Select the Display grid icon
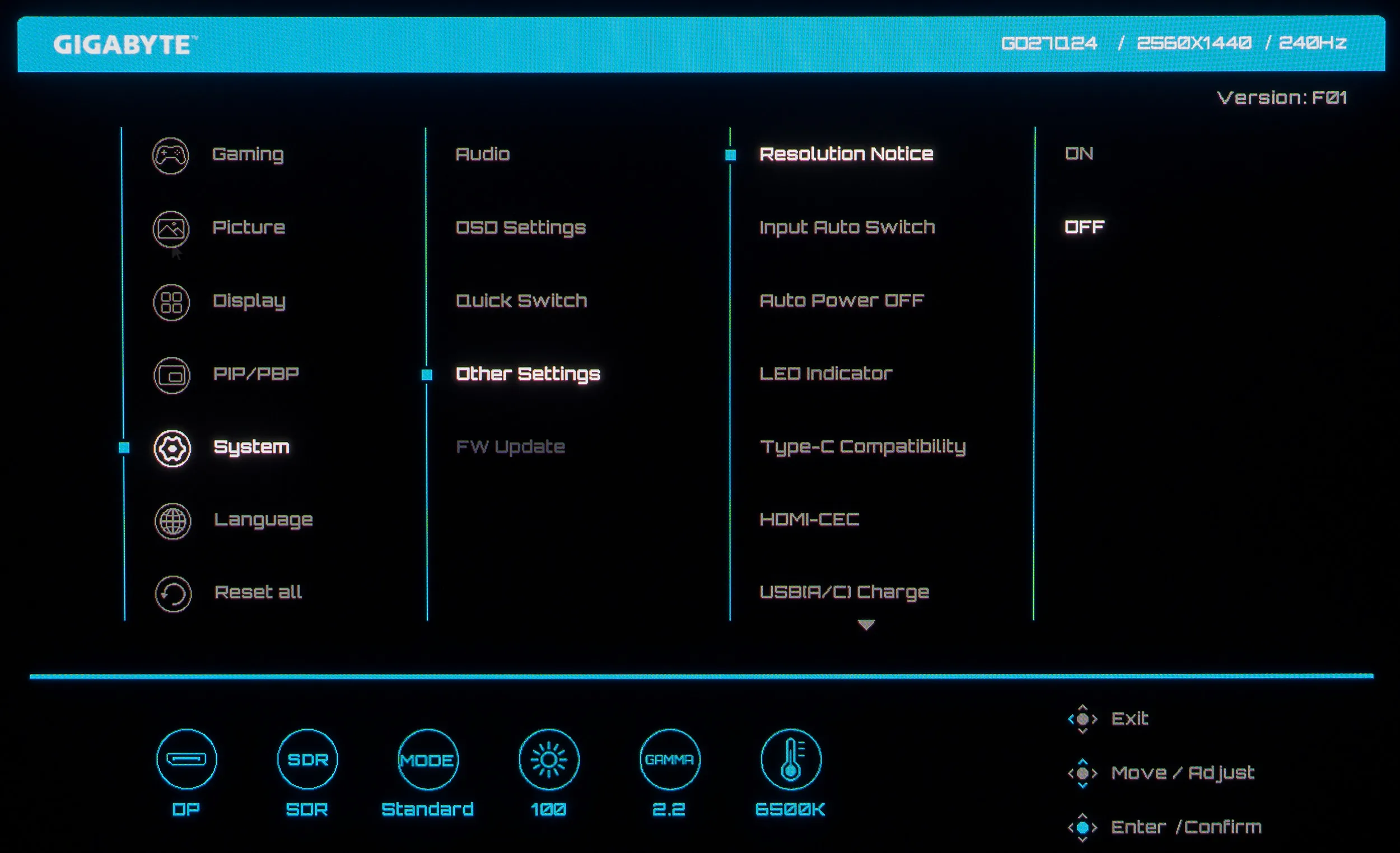Image resolution: width=1400 pixels, height=853 pixels. click(x=171, y=302)
